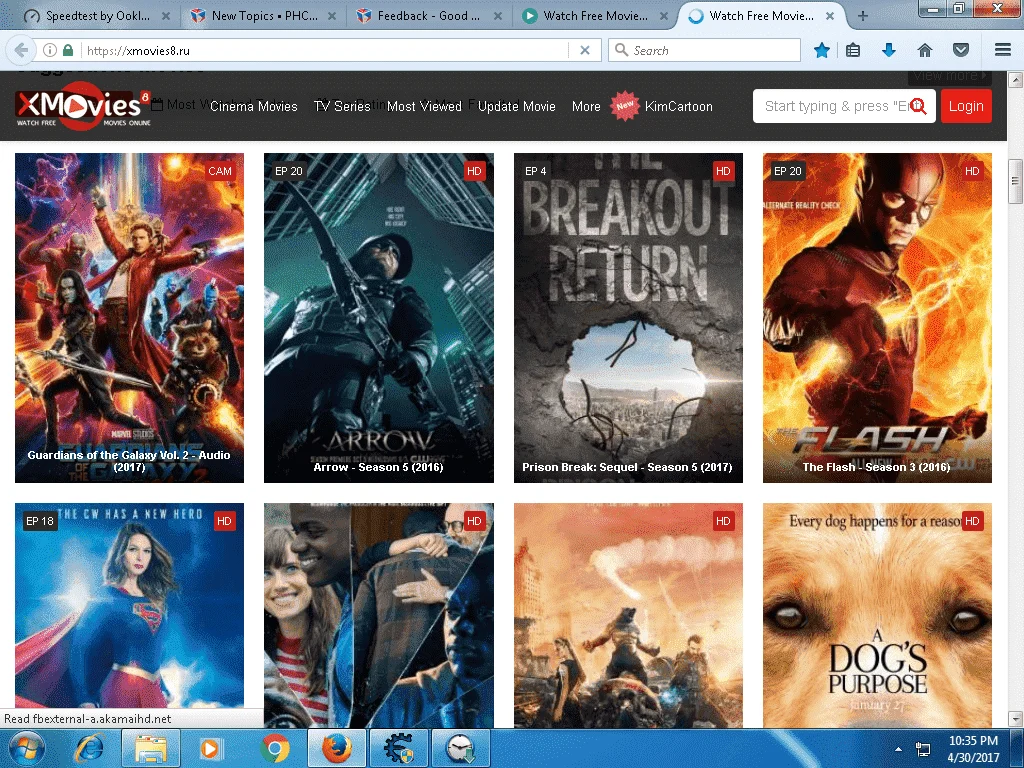The width and height of the screenshot is (1024, 768).
Task: Stop page loading with the X button
Action: (x=585, y=50)
